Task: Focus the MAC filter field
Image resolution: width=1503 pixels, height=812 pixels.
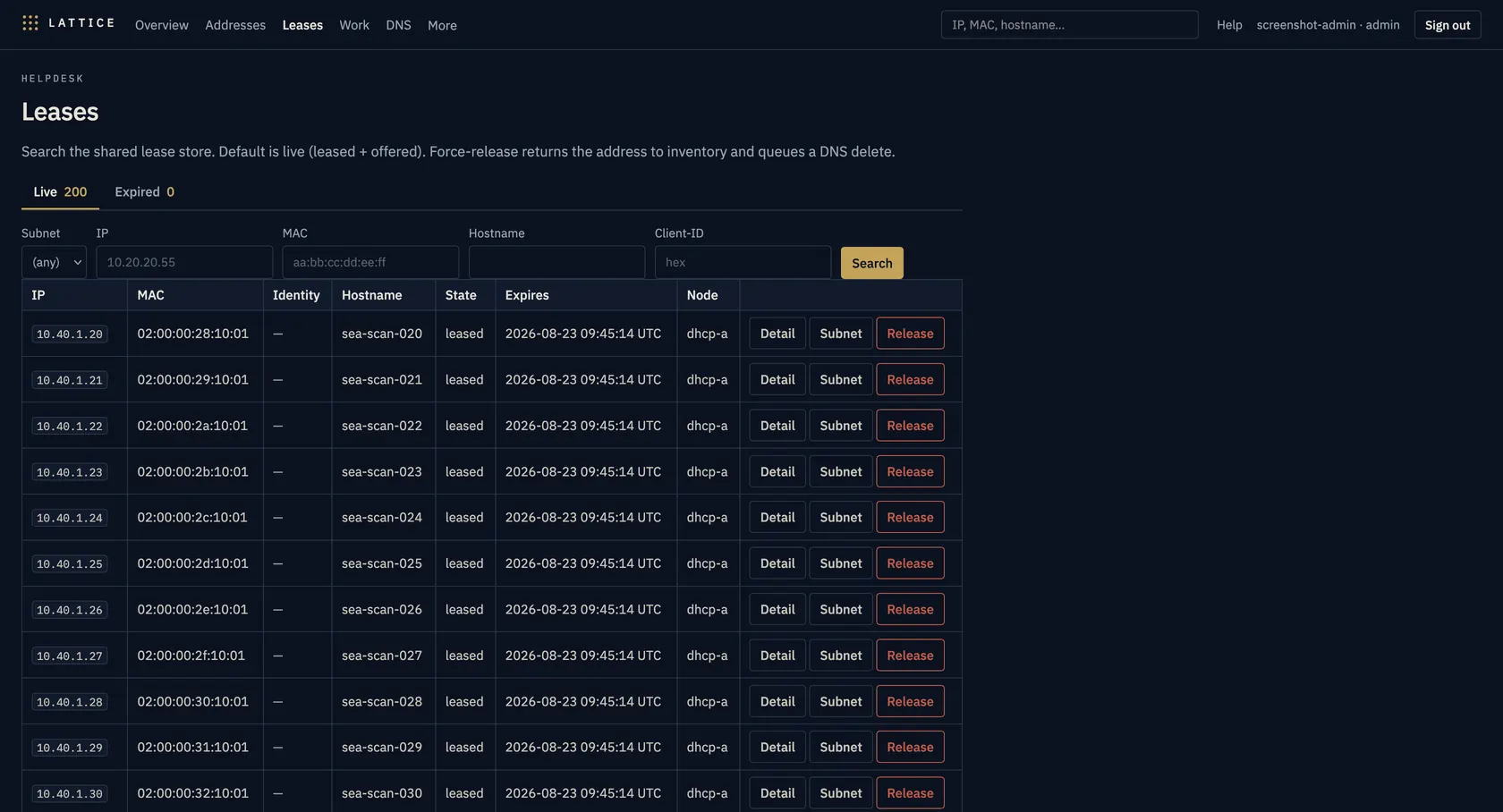Action: click(370, 262)
